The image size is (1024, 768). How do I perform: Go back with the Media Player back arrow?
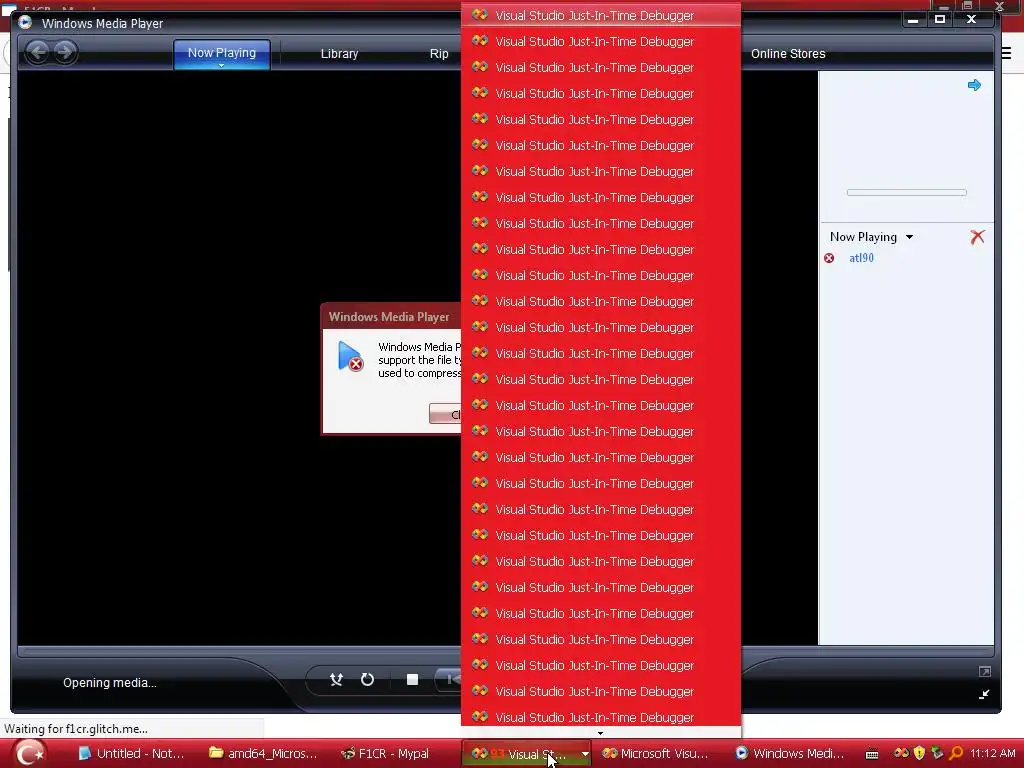pos(37,52)
